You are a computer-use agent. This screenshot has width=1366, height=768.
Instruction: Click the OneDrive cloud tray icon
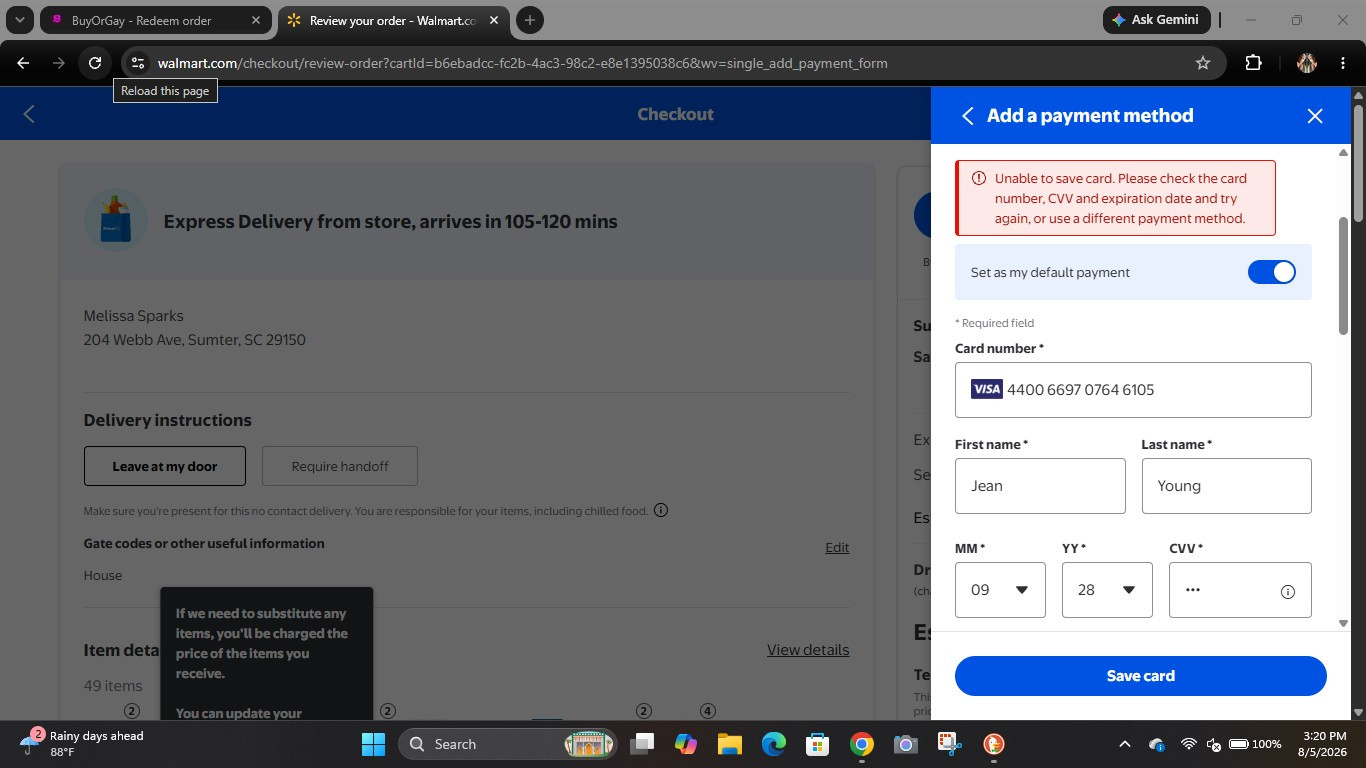pos(1157,744)
